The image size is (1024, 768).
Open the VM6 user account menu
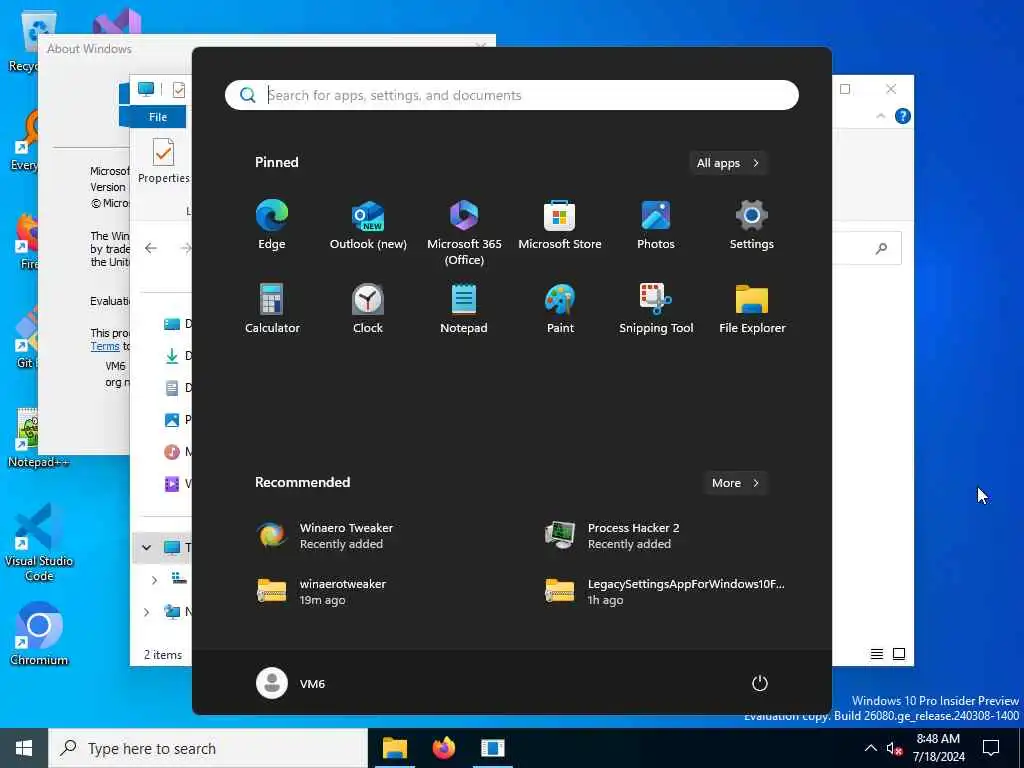291,683
